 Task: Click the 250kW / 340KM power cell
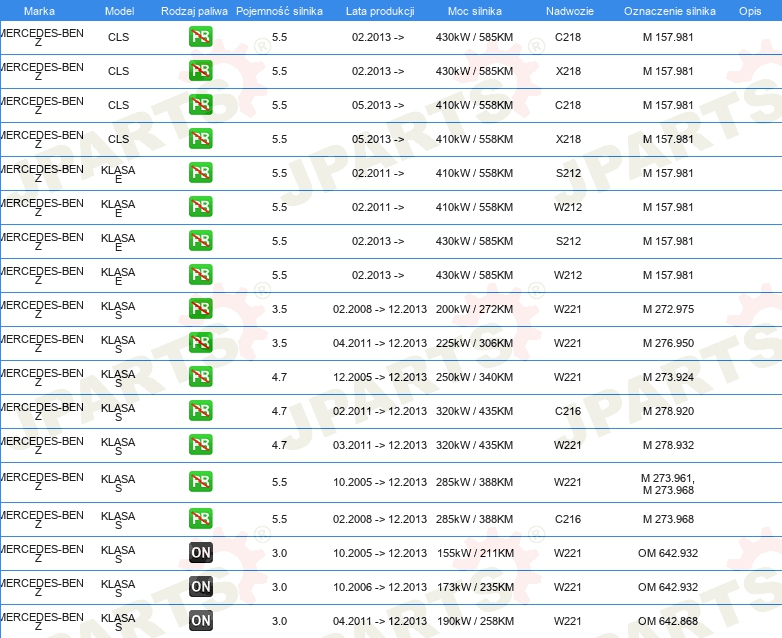(x=474, y=377)
